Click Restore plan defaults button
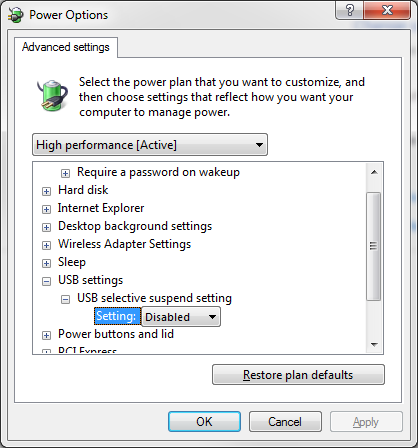 pyautogui.click(x=298, y=375)
